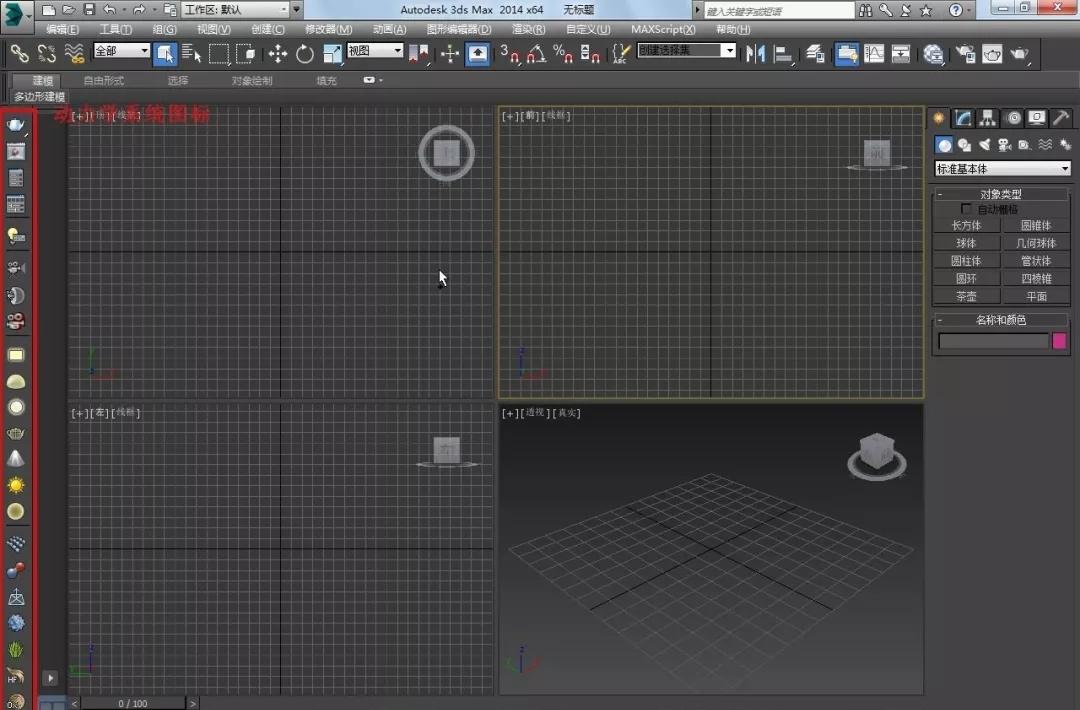Open the reference coordinate system dropdown

[x=371, y=49]
